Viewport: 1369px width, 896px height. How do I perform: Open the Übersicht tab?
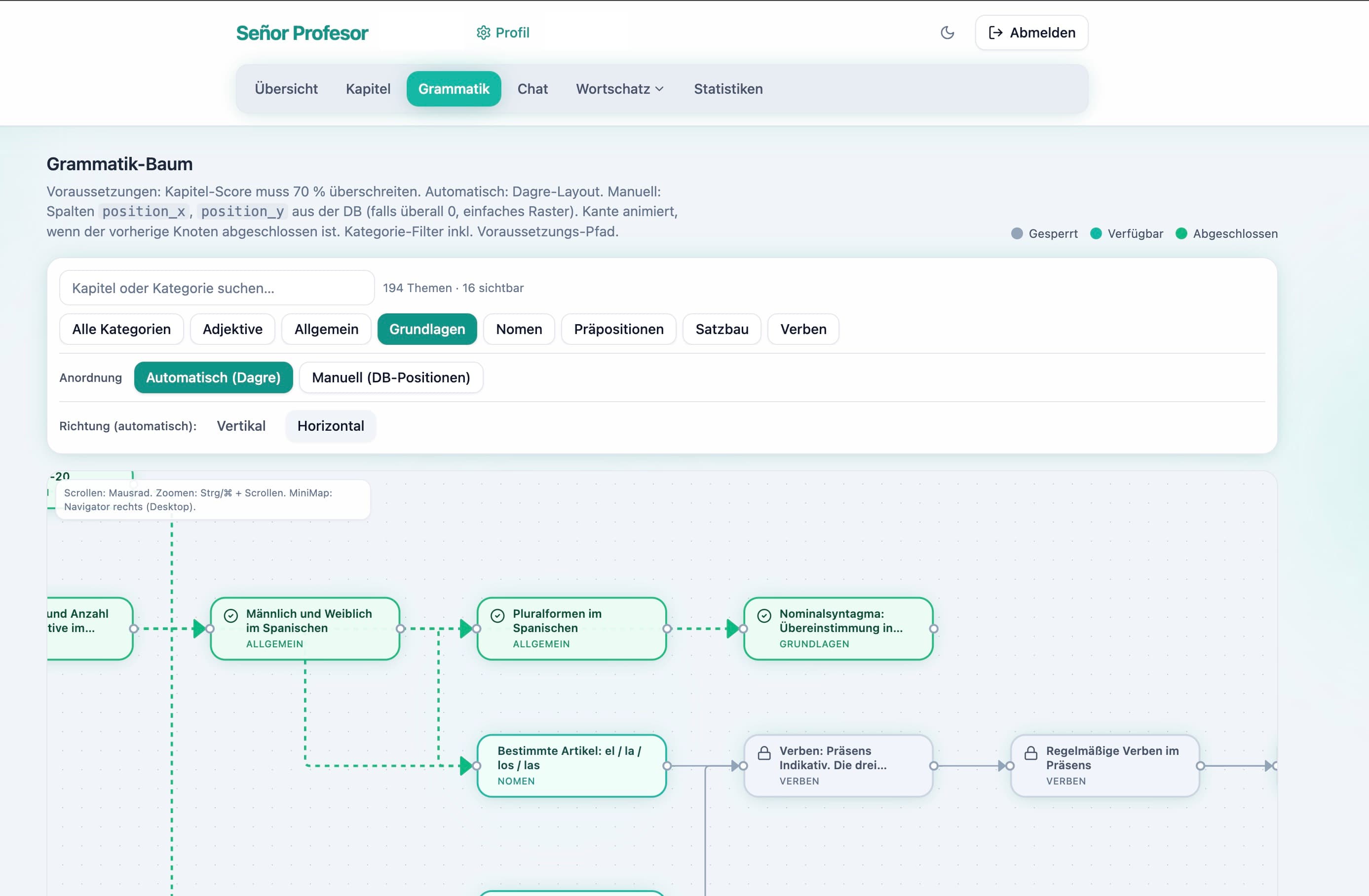click(286, 89)
